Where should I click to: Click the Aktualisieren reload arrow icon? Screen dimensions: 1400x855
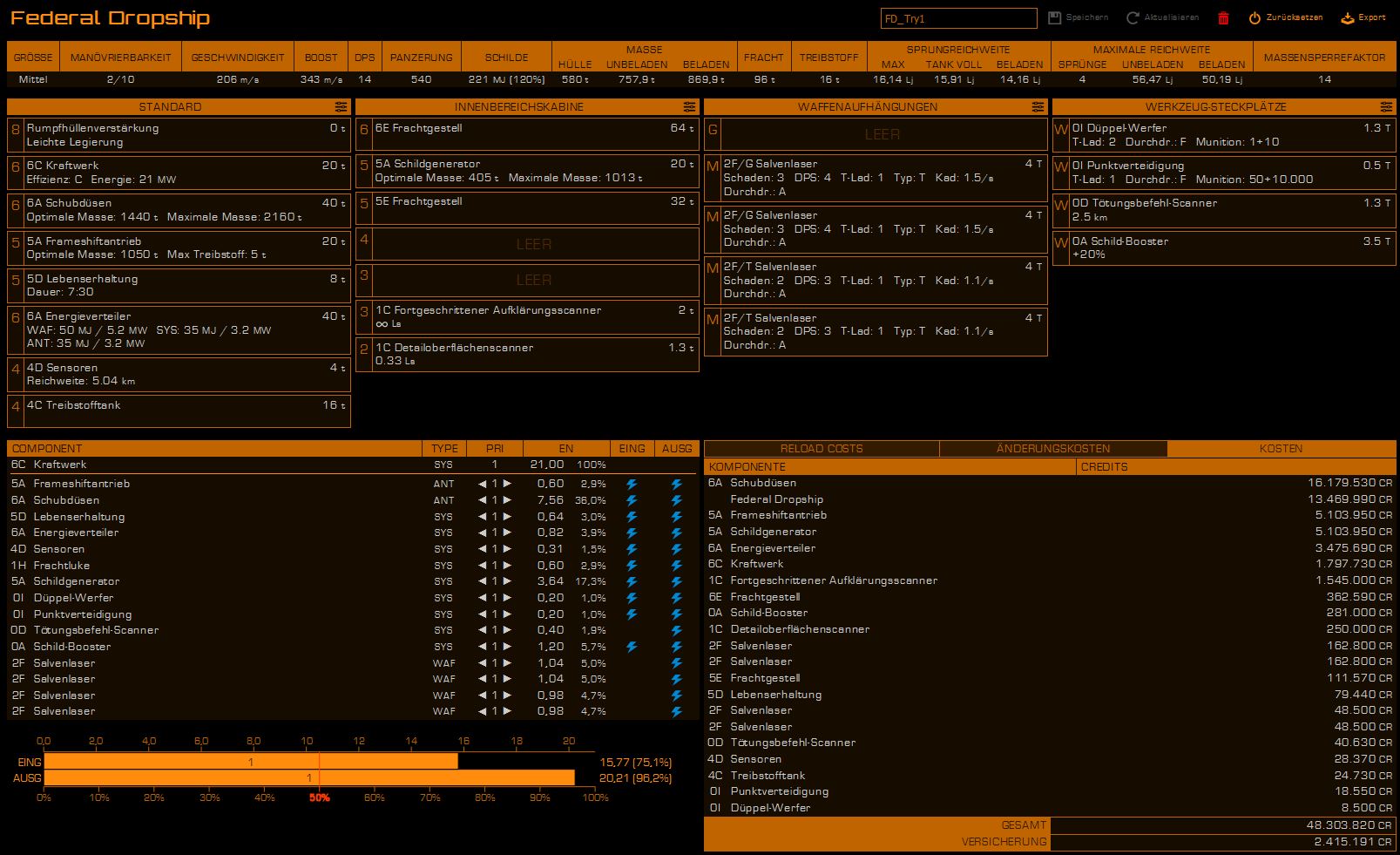click(x=1133, y=17)
